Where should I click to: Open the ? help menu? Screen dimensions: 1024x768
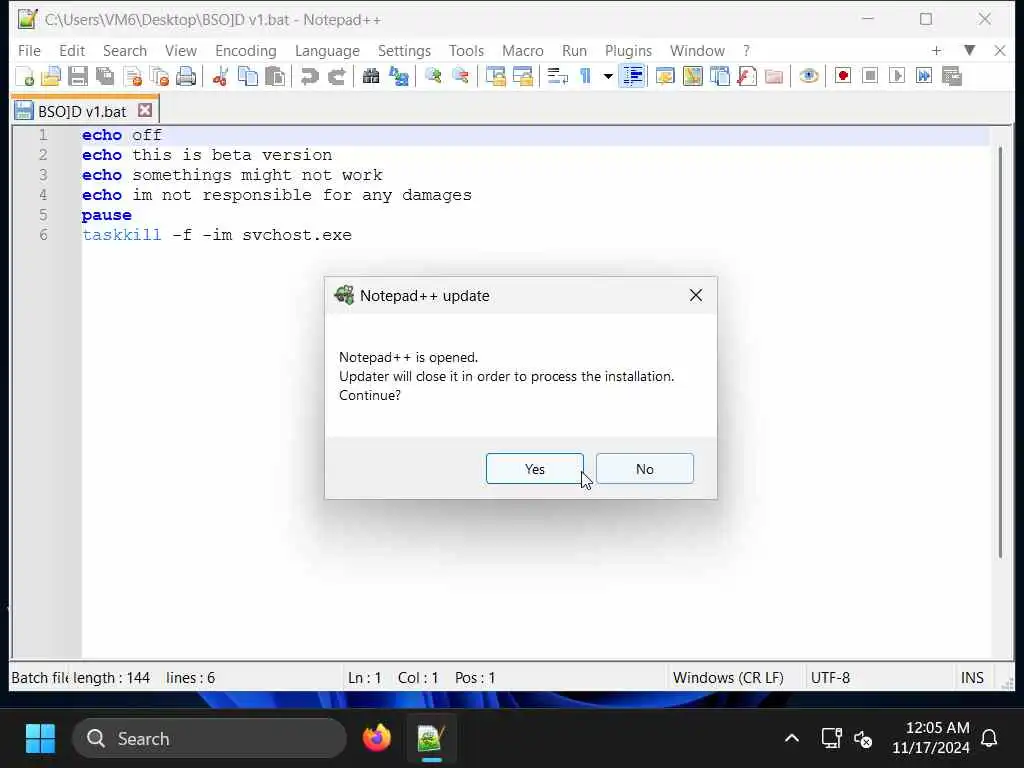(x=746, y=50)
